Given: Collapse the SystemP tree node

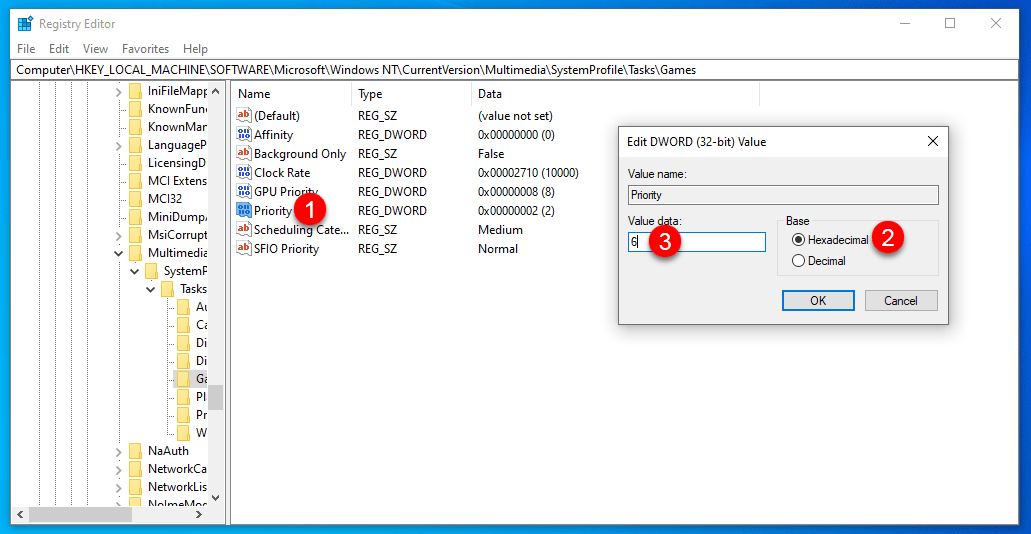Looking at the screenshot, I should (x=135, y=271).
